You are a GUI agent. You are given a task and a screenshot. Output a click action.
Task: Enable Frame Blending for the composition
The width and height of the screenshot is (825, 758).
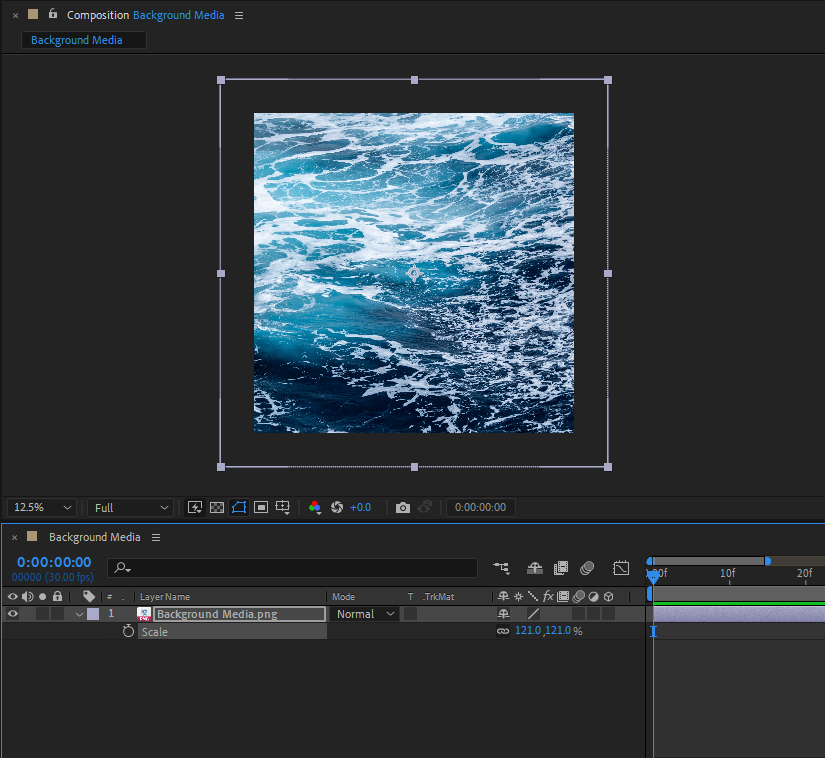tap(561, 568)
